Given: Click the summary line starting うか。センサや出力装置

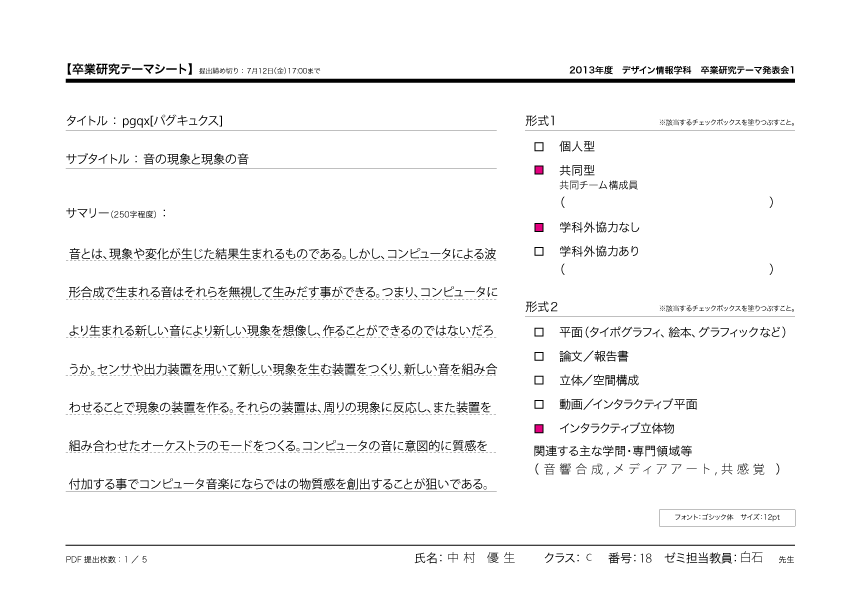Looking at the screenshot, I should click(283, 369).
